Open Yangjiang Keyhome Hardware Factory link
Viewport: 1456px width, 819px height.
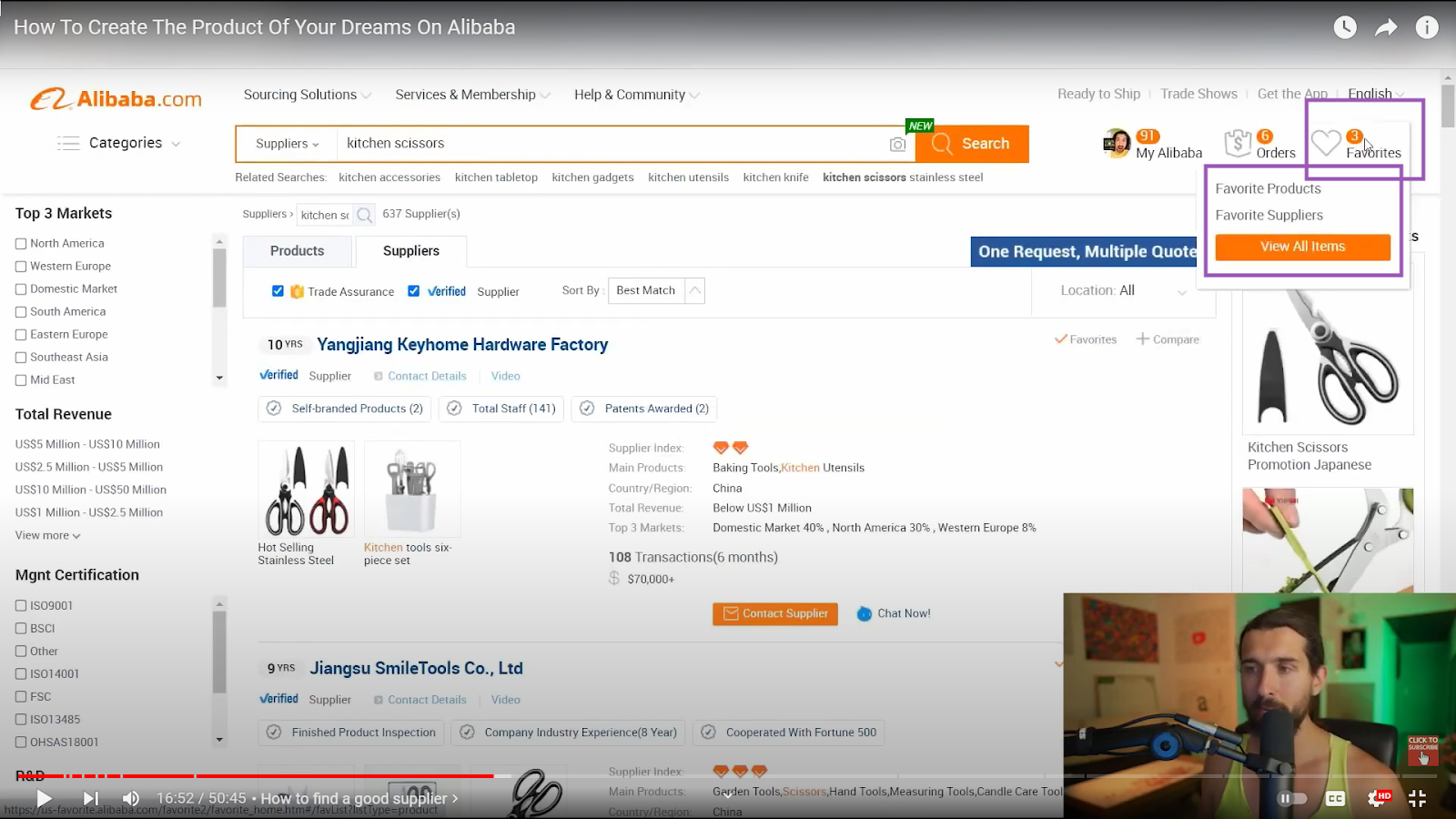tap(462, 345)
